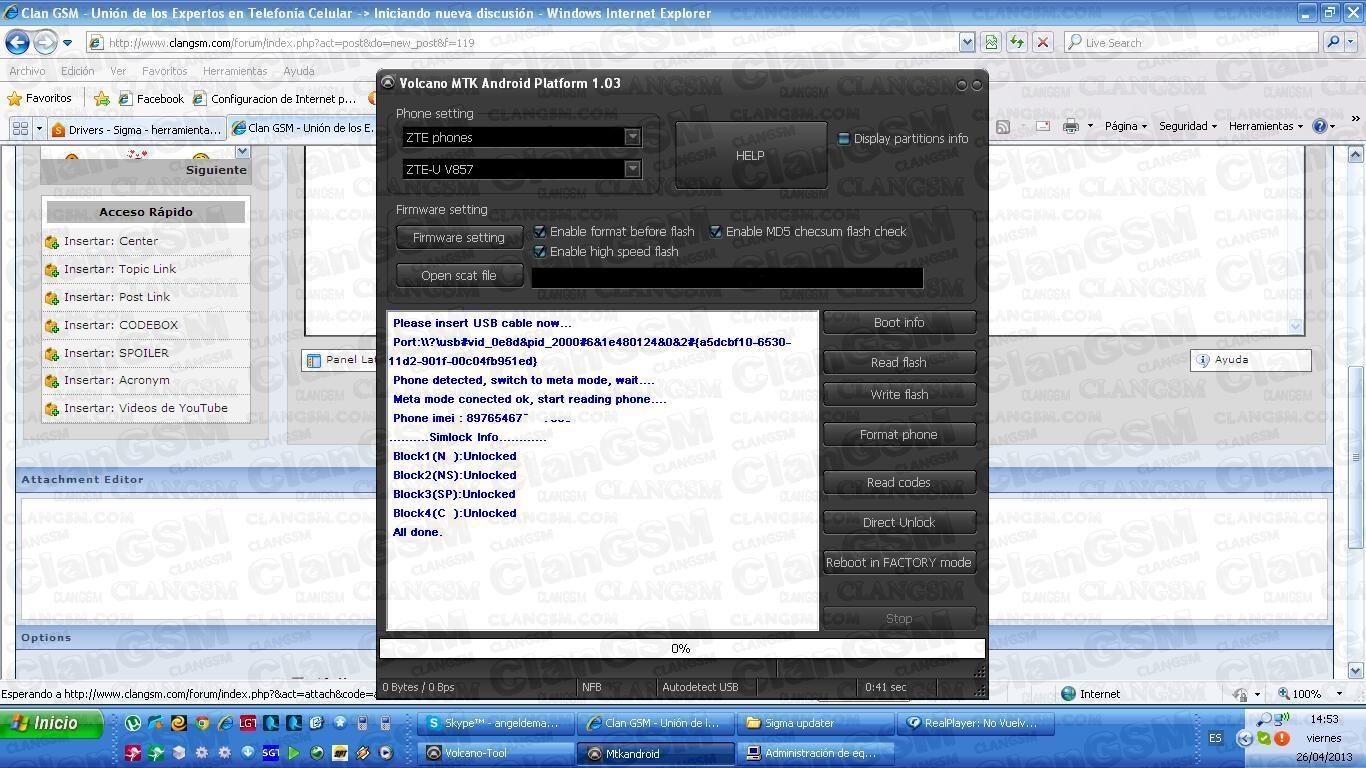Screen dimensions: 1366x768
Task: Click the red alert shield tray icon
Action: tap(1281, 739)
